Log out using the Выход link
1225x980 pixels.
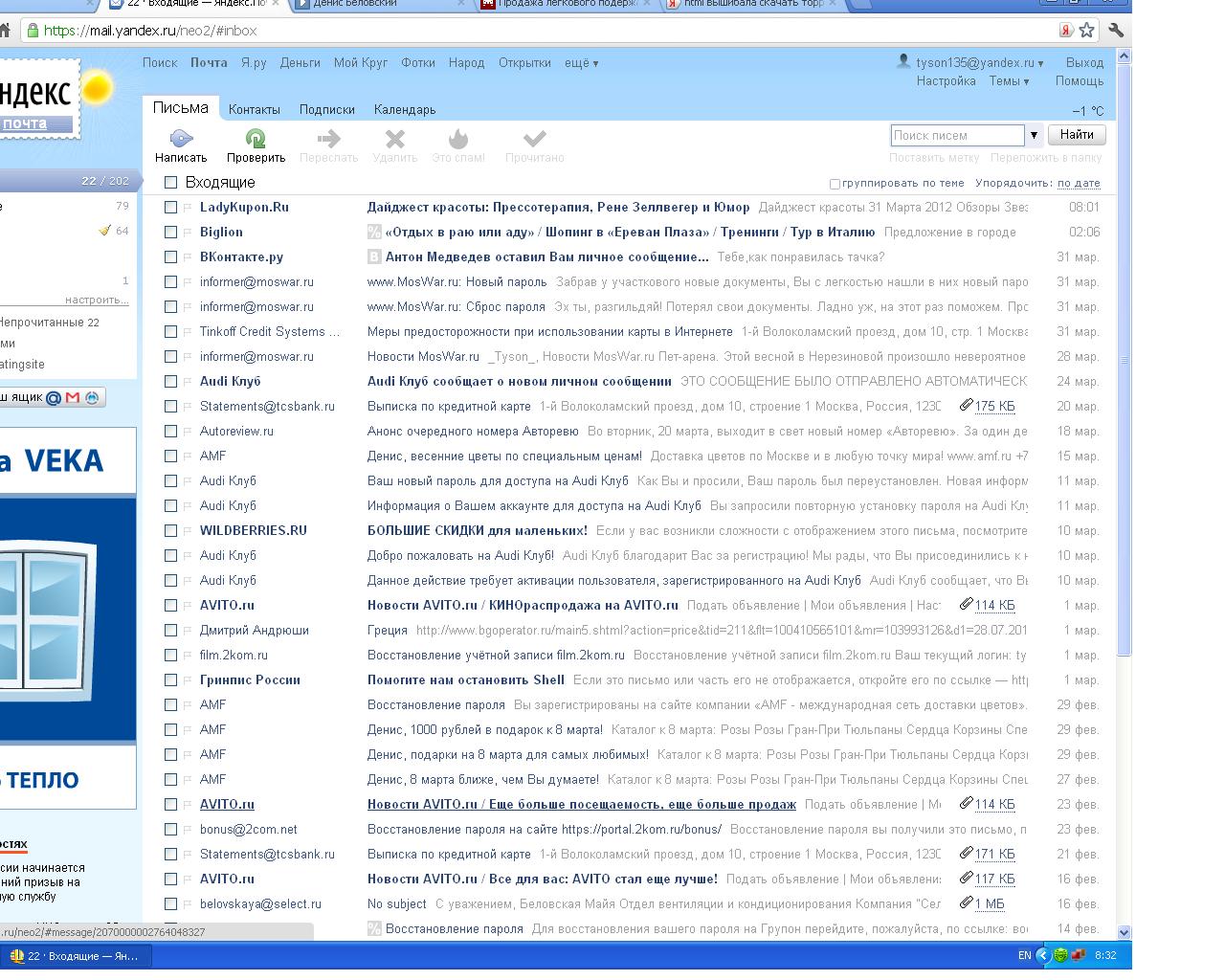(x=1084, y=63)
